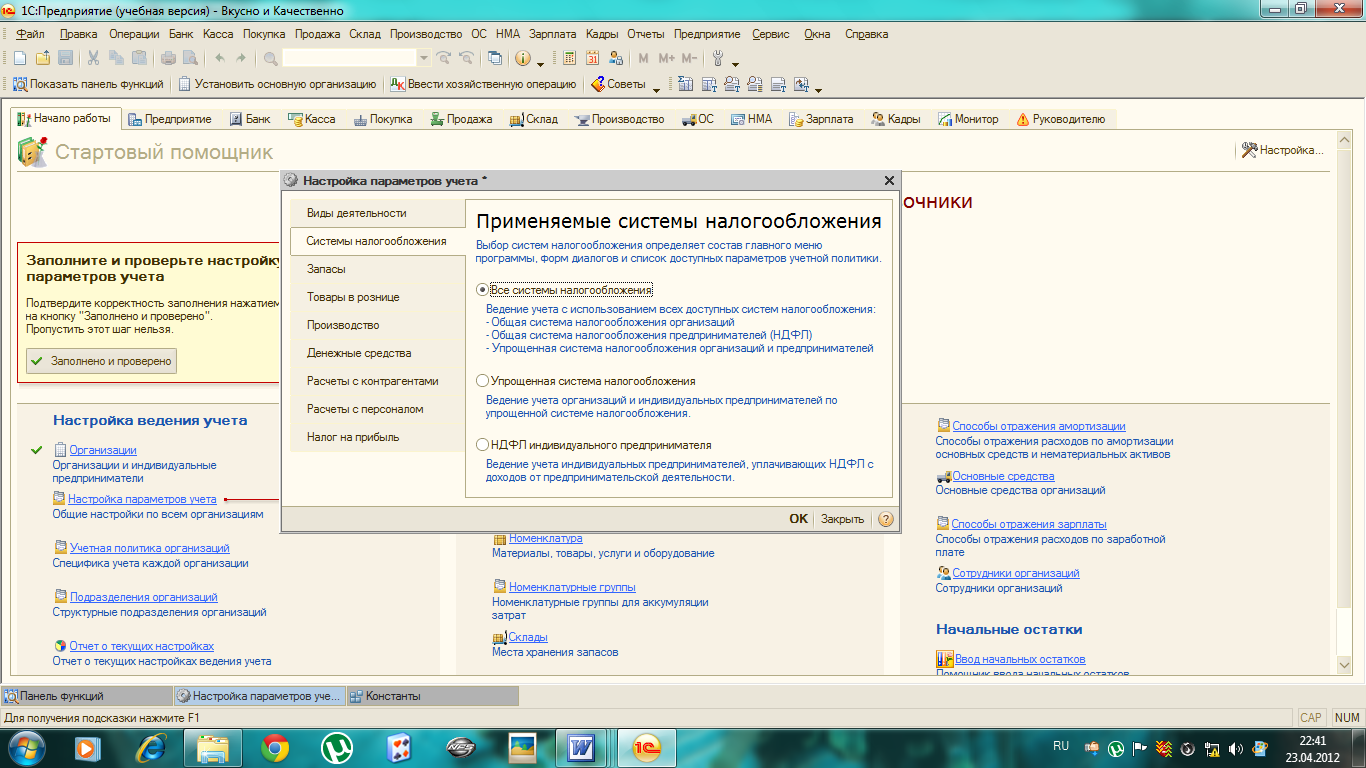Expand the report toolbar overflow arrow

(818, 89)
